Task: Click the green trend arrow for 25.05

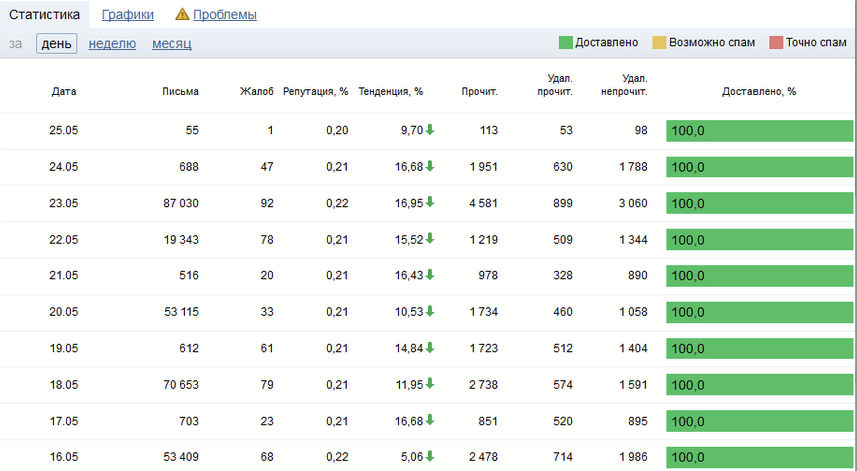Action: [x=430, y=130]
